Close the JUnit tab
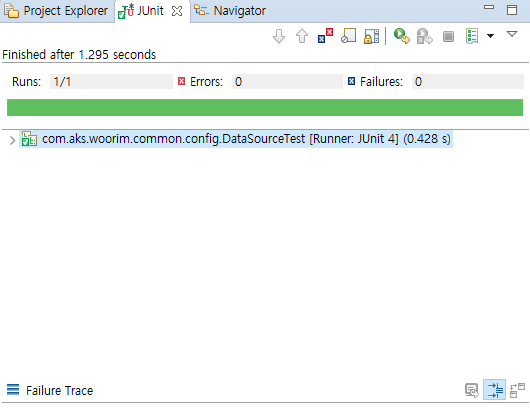The width and height of the screenshot is (530, 409). [177, 11]
